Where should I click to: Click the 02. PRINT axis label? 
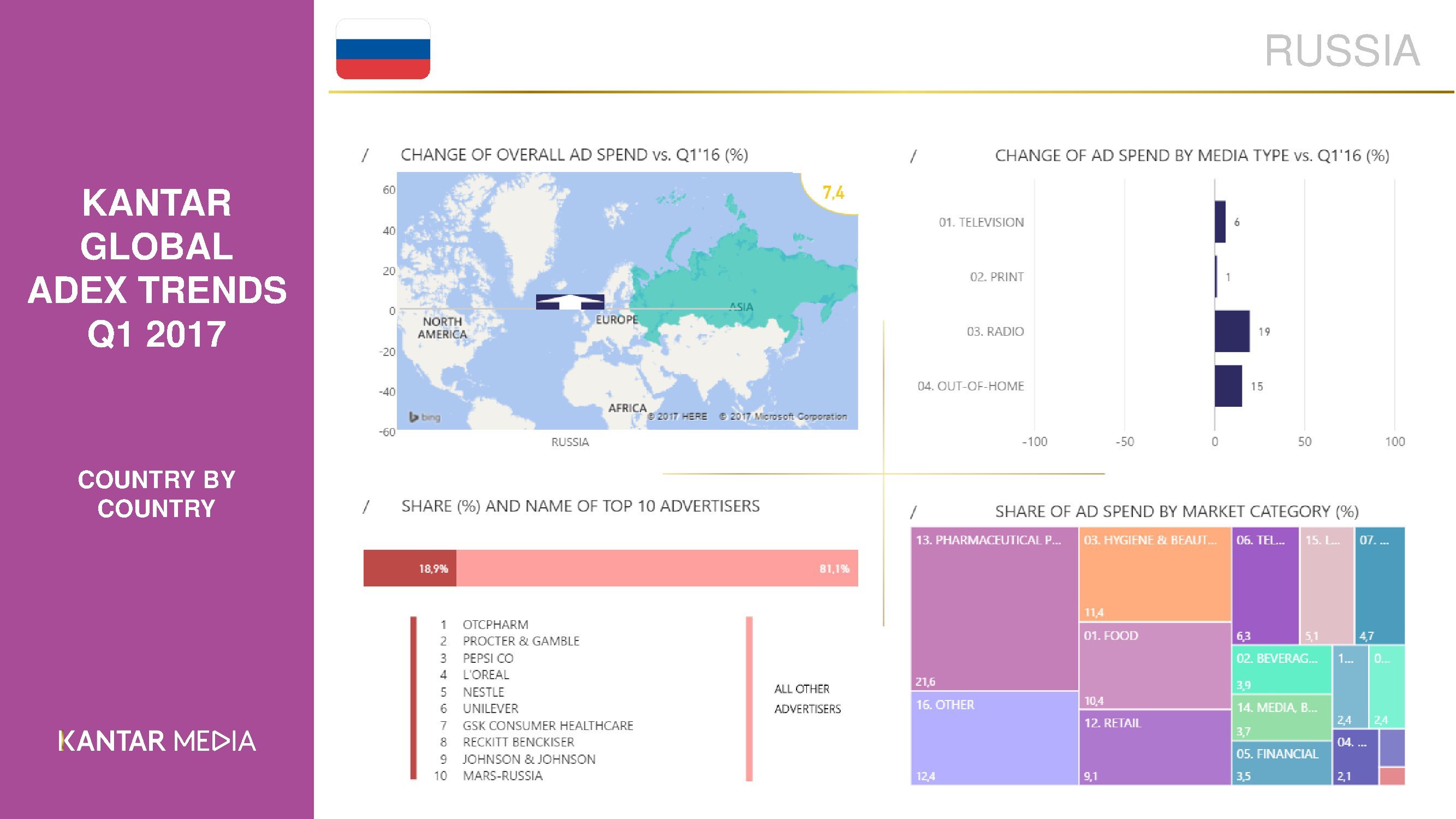(x=996, y=277)
